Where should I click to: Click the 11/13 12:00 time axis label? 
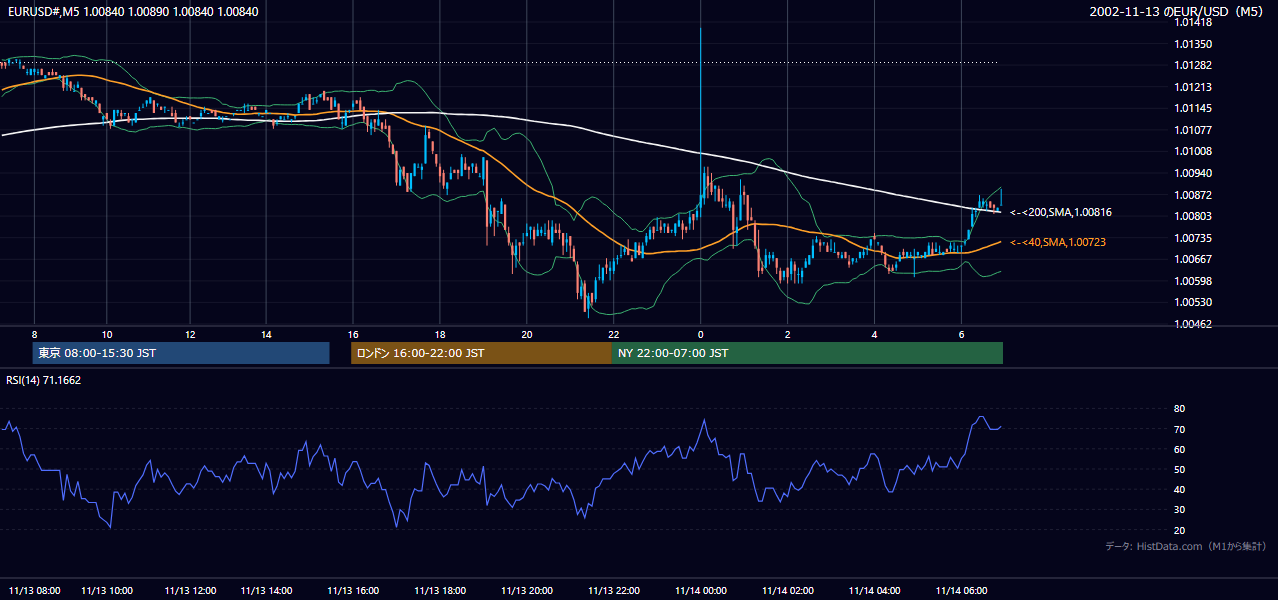coord(190,591)
